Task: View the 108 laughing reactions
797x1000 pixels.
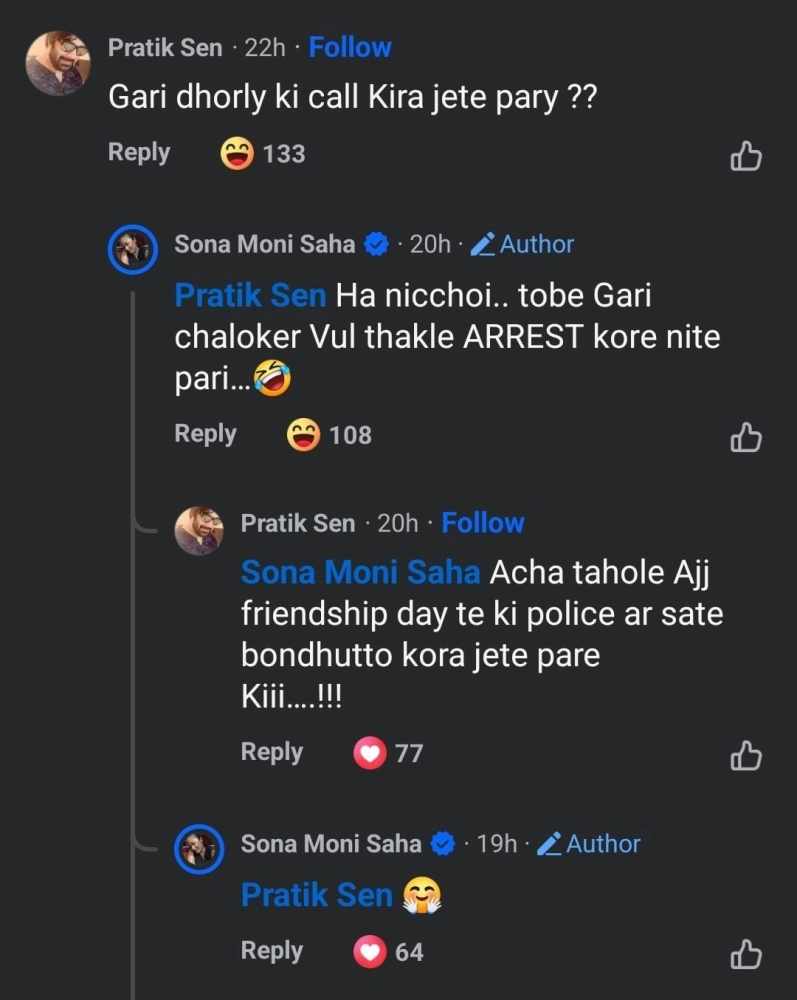Action: (x=329, y=435)
